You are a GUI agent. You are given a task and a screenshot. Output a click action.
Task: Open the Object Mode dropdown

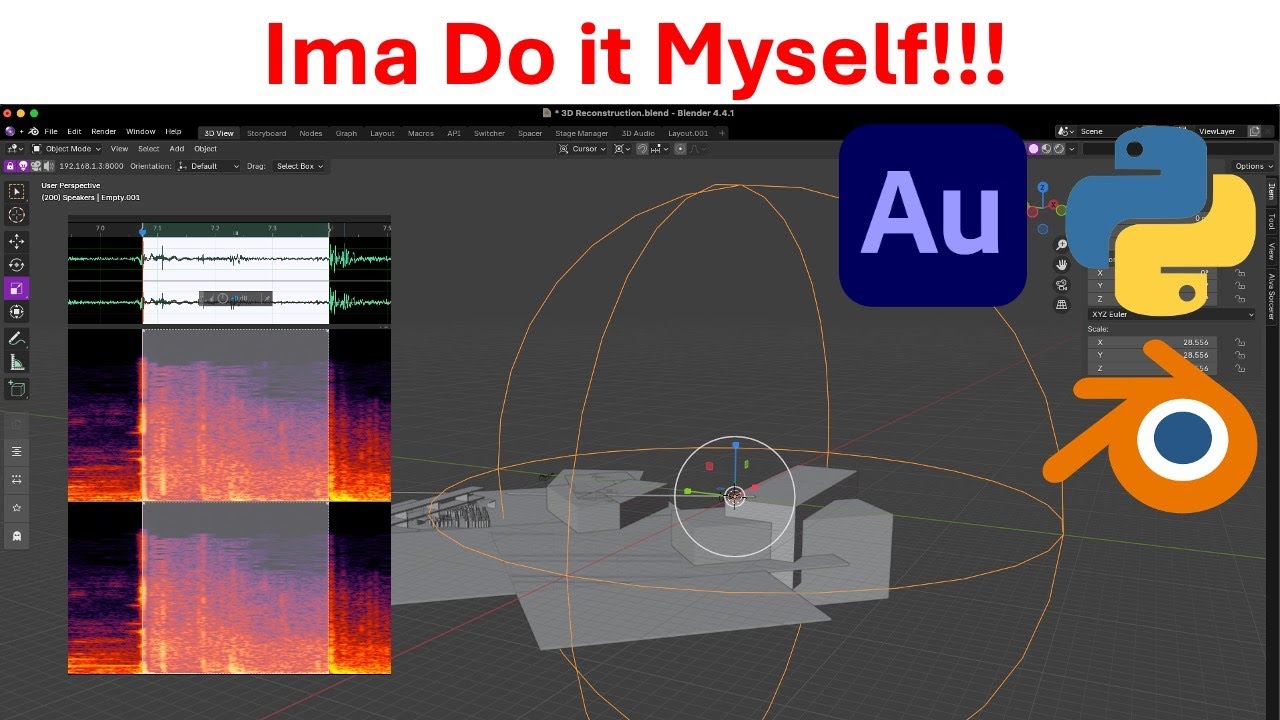coord(67,149)
